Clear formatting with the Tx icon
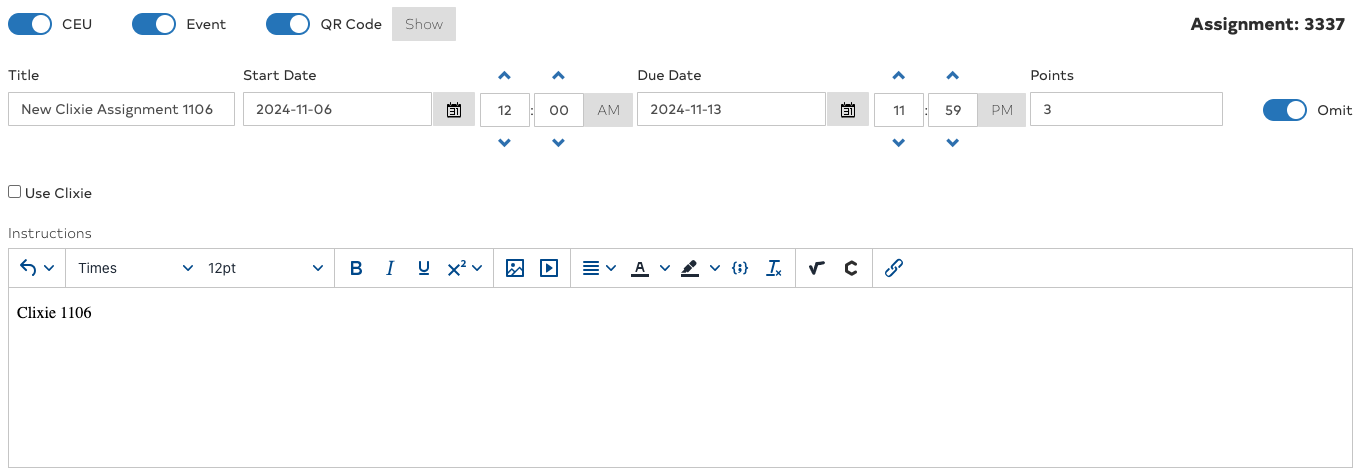 774,268
